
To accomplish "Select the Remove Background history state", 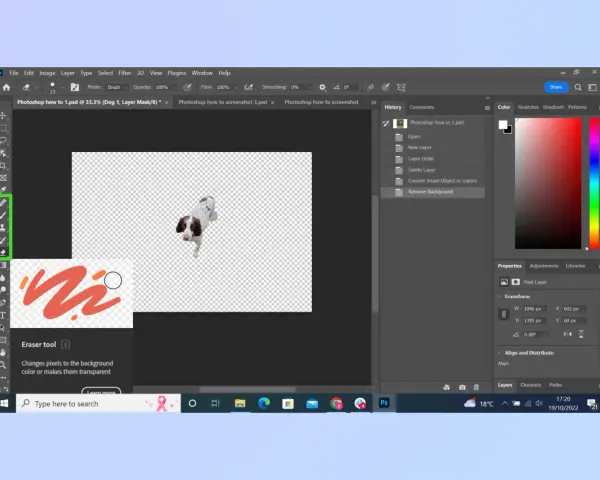I will 433,192.
